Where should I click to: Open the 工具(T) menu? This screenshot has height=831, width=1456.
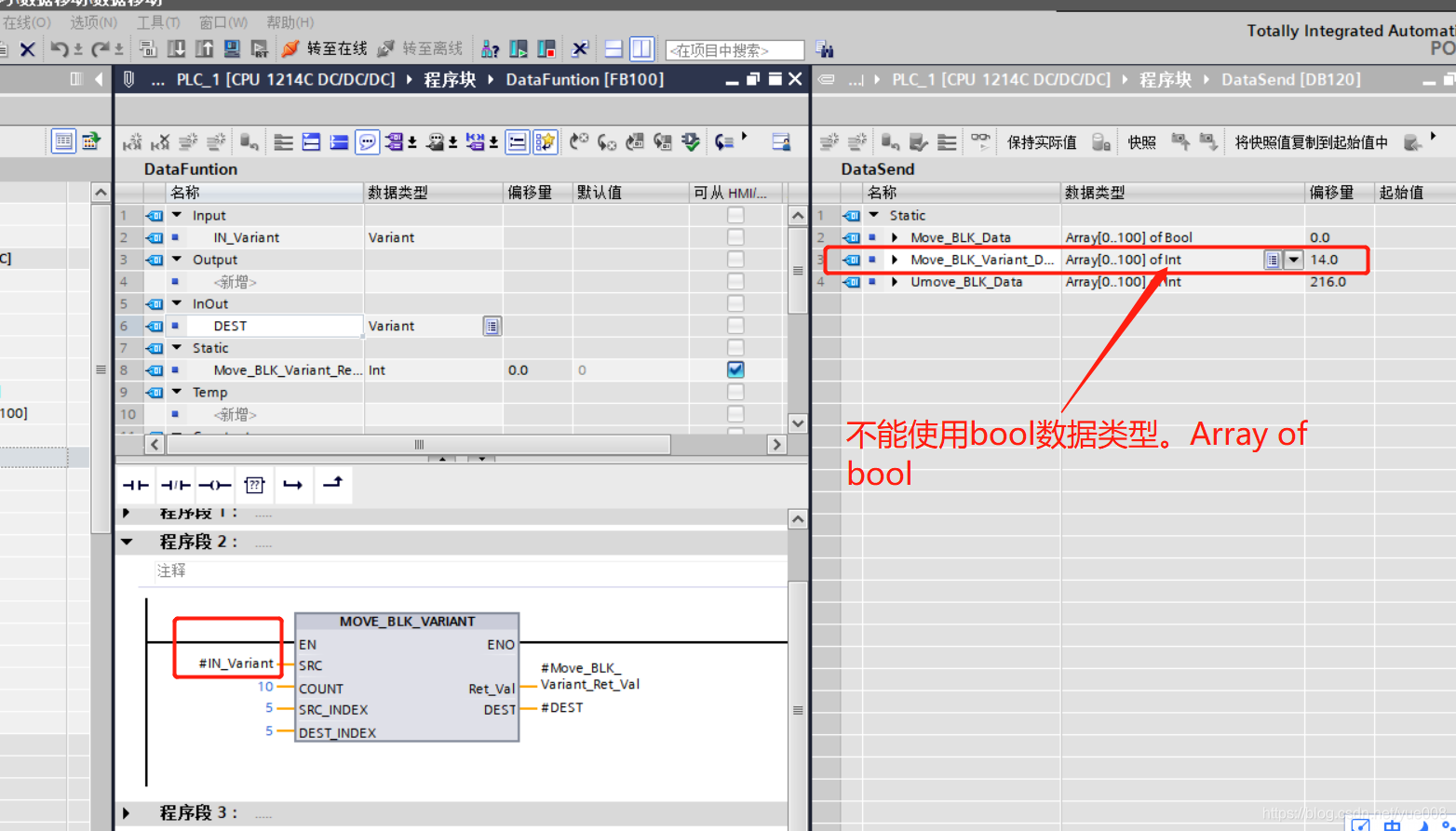[x=158, y=21]
